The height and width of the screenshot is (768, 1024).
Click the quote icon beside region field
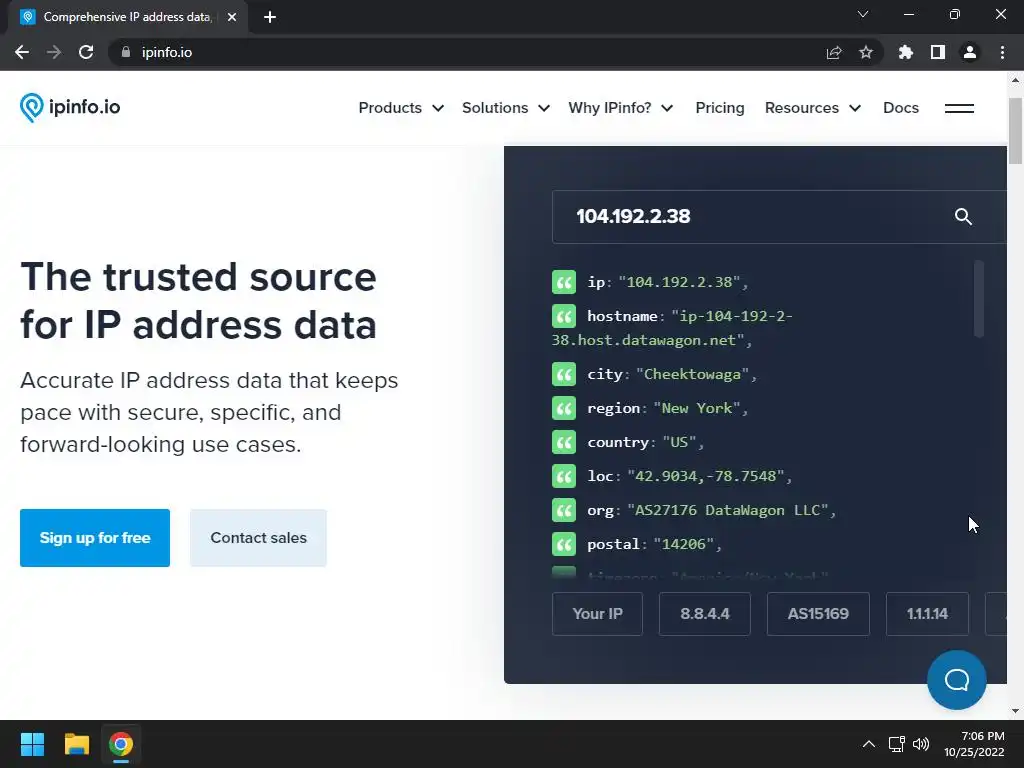click(564, 408)
